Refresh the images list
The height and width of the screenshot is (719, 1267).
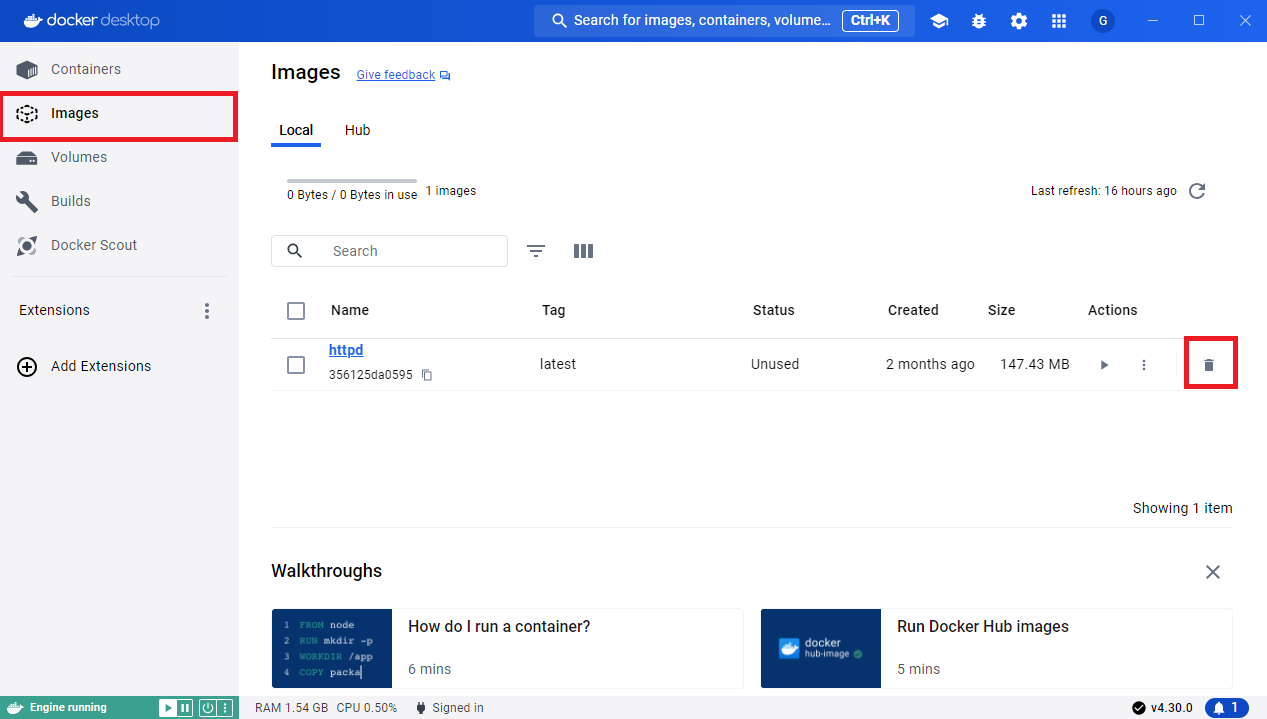[1197, 191]
